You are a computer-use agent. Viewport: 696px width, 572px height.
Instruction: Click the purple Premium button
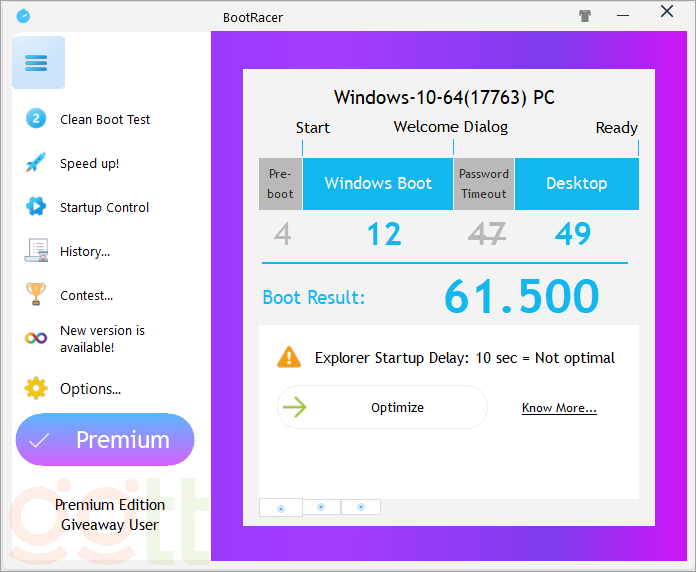point(105,440)
